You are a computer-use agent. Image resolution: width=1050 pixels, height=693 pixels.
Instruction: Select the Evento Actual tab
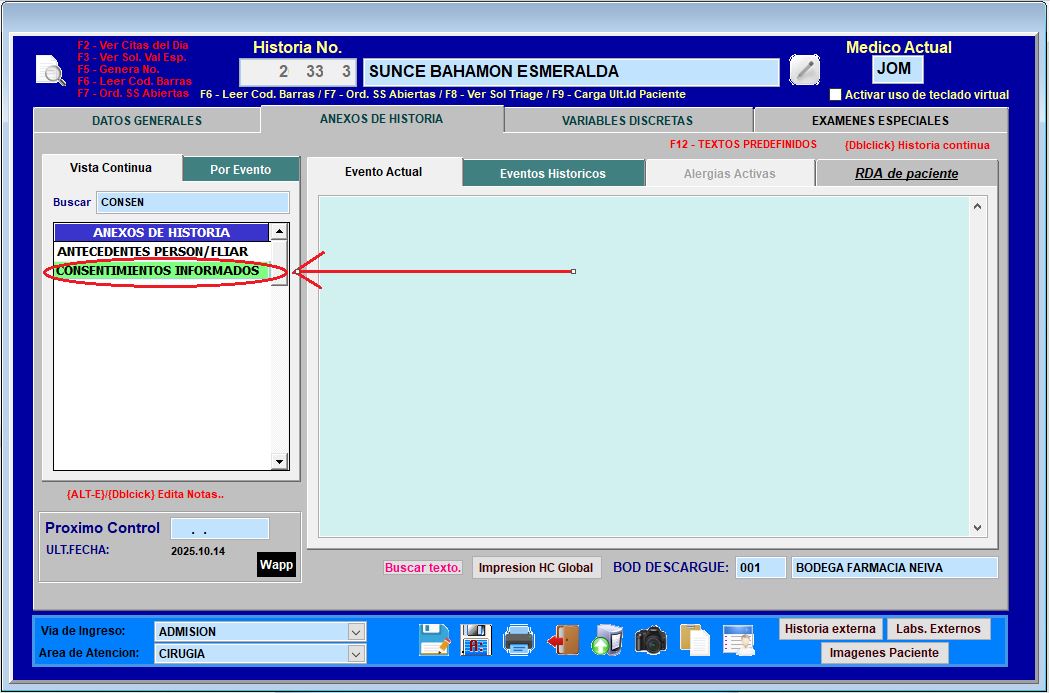pos(384,172)
